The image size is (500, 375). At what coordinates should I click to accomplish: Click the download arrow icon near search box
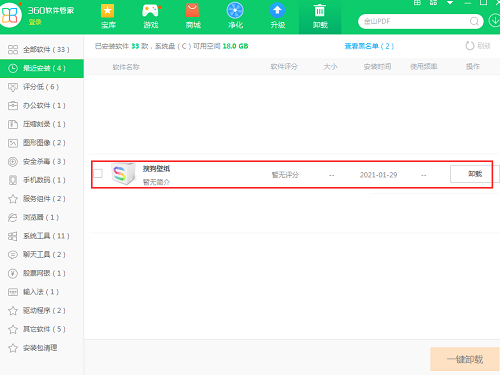(494, 21)
